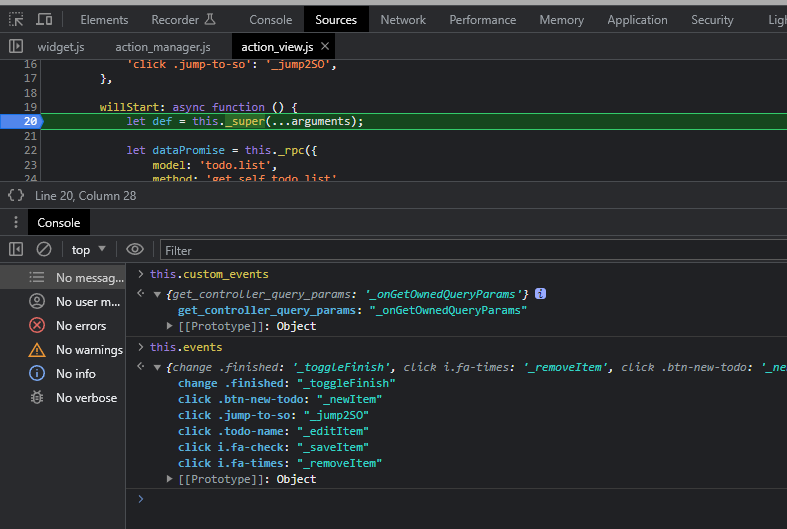Open the Network tab
Image resolution: width=787 pixels, height=529 pixels.
point(403,20)
